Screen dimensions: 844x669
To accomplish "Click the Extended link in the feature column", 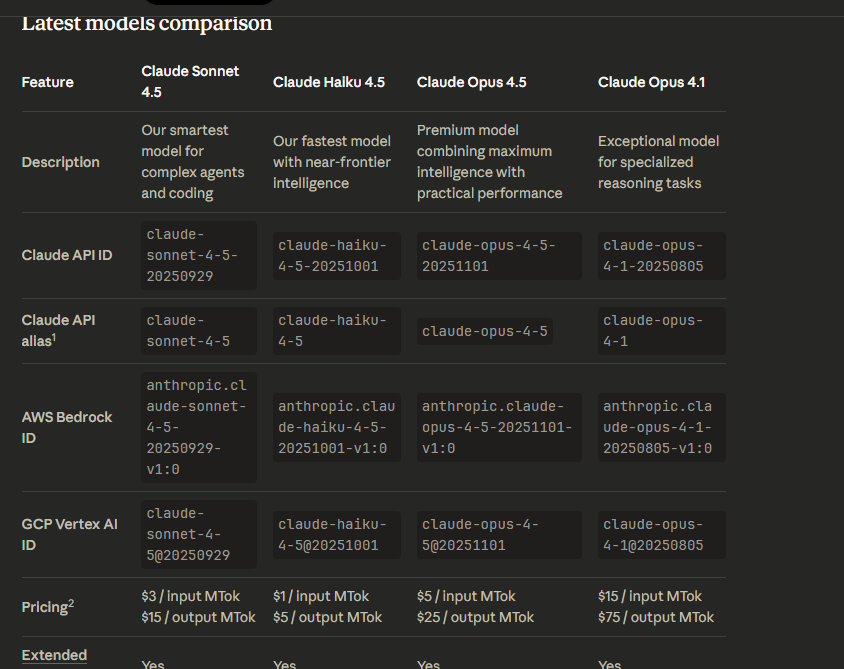I will [54, 655].
